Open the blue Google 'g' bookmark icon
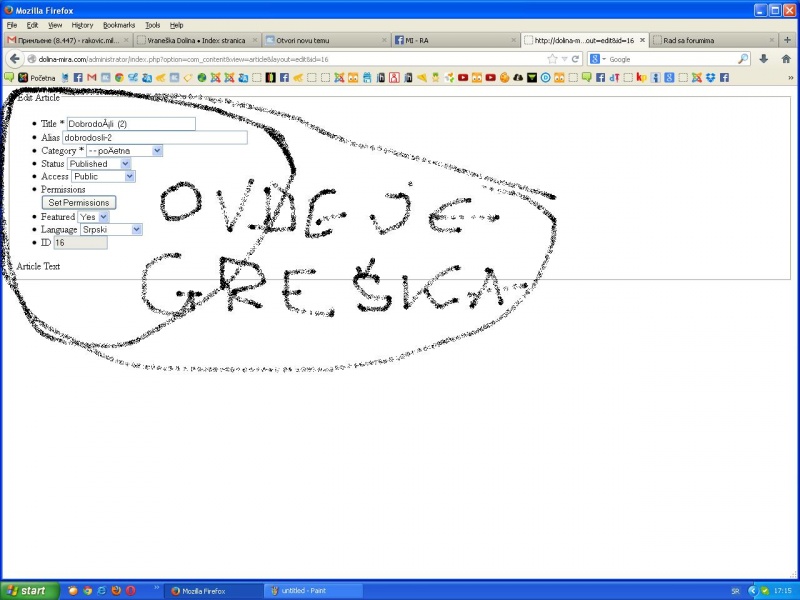This screenshot has height=600, width=800. (669, 78)
